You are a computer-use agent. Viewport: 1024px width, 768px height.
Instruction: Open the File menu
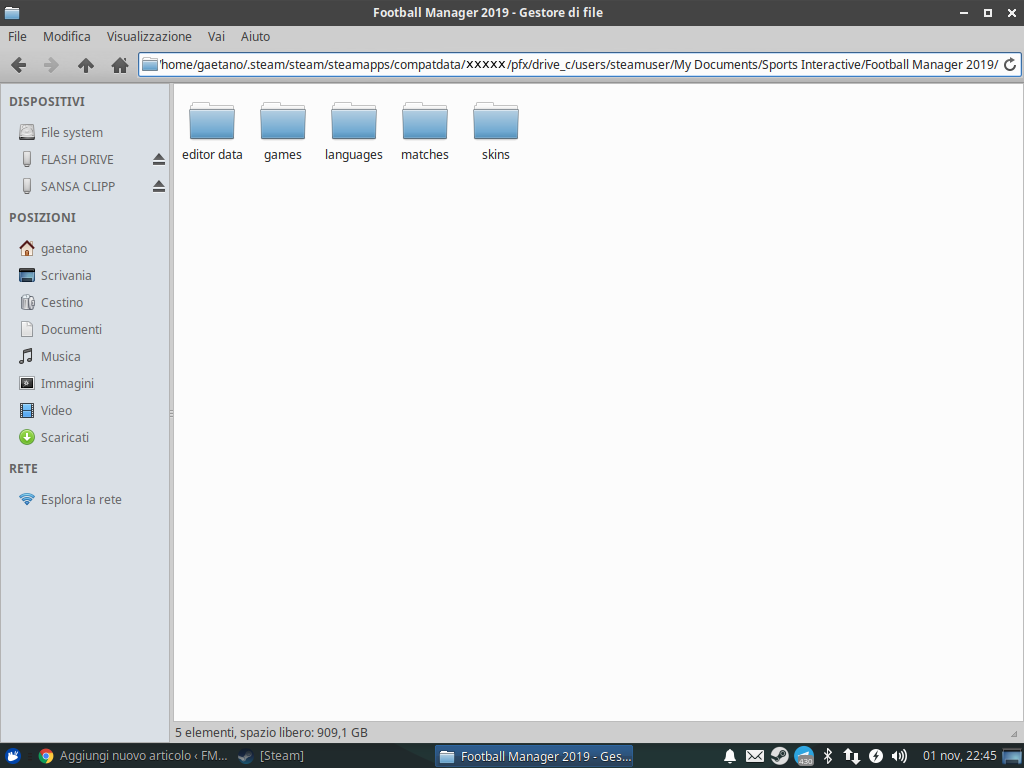pyautogui.click(x=17, y=37)
